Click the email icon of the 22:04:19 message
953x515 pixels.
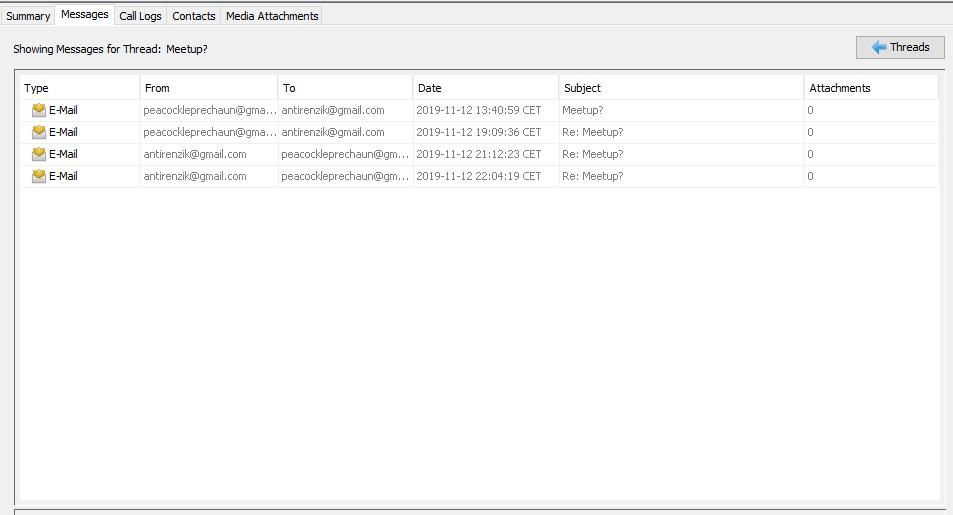click(39, 176)
